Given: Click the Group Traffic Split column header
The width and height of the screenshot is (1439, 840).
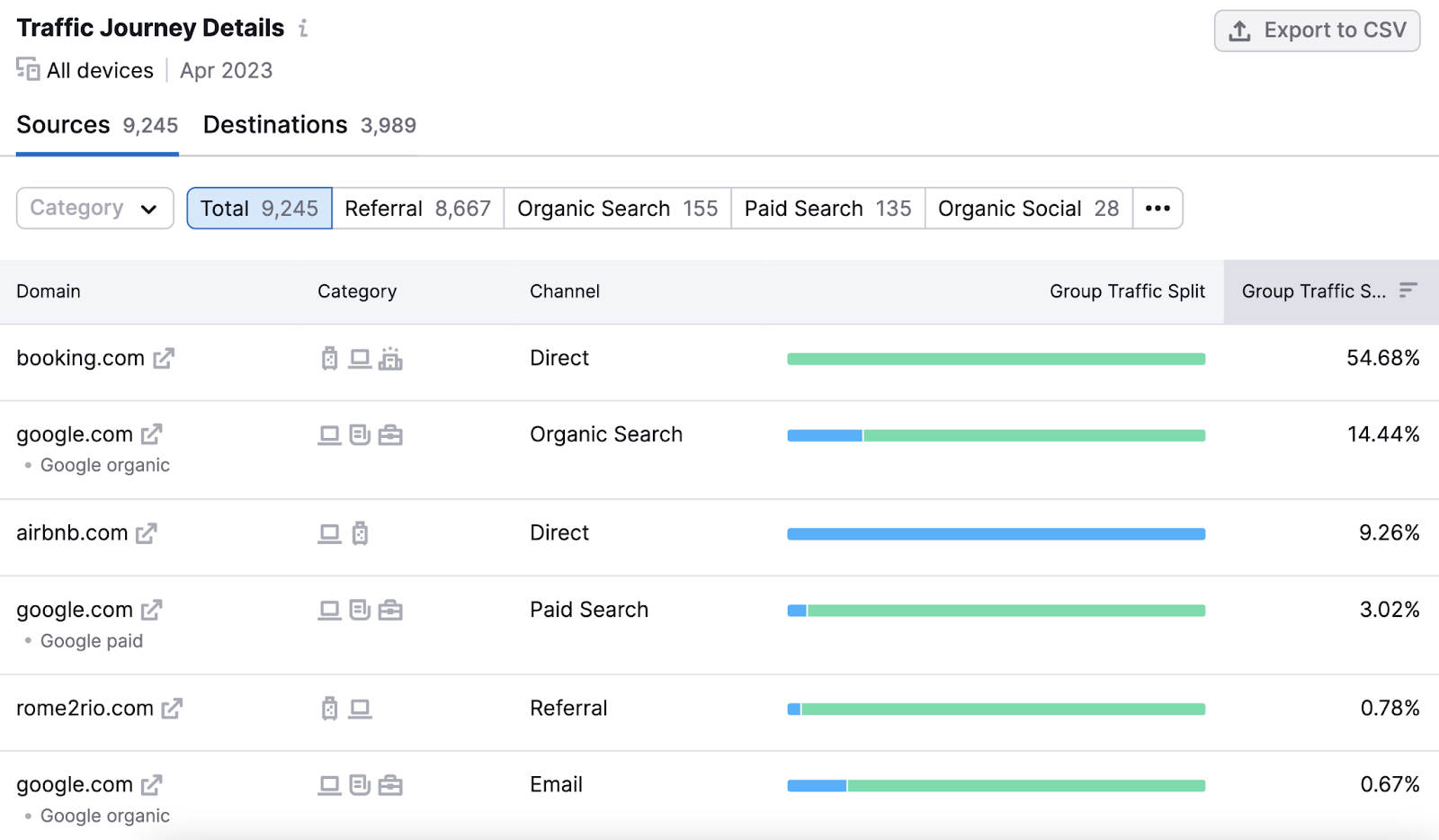Looking at the screenshot, I should (1127, 291).
